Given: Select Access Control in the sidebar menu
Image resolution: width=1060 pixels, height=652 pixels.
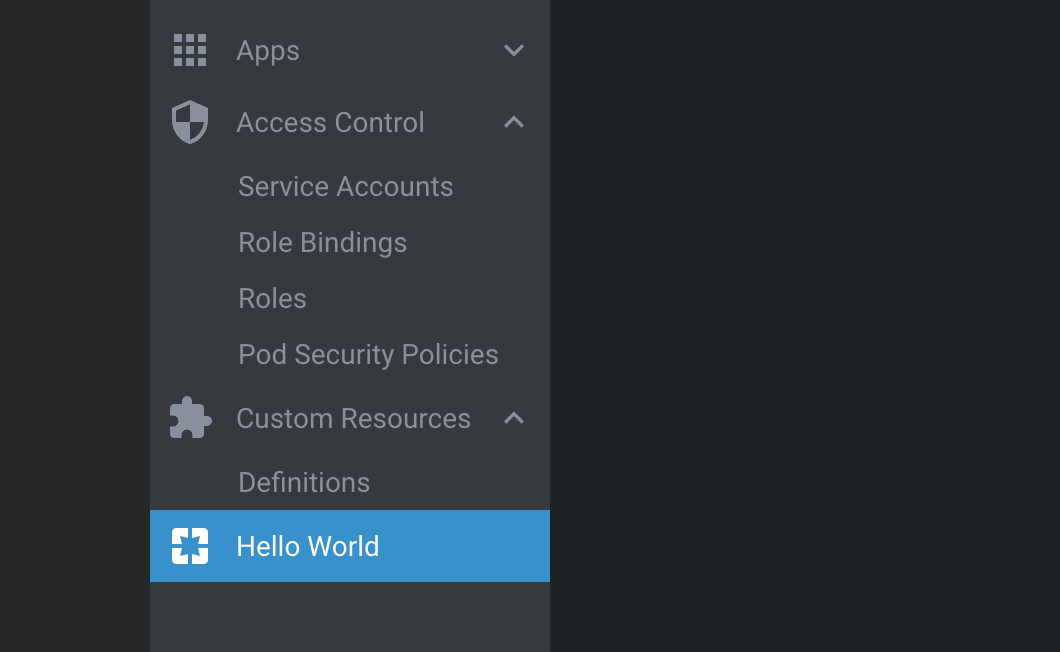Looking at the screenshot, I should [330, 122].
